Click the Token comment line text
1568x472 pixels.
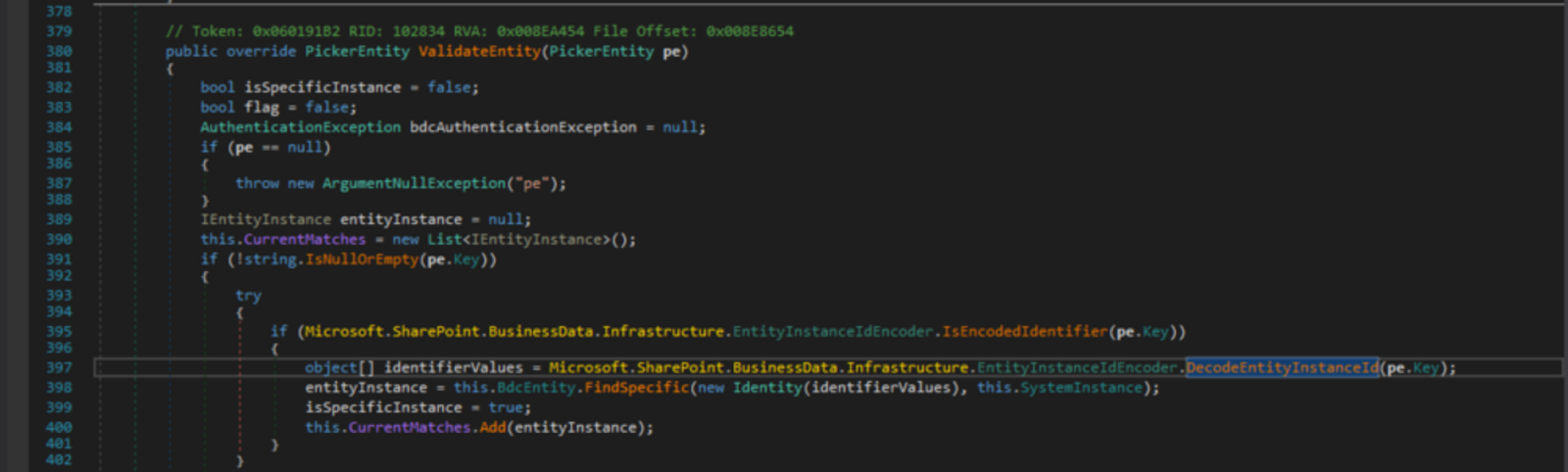[479, 31]
